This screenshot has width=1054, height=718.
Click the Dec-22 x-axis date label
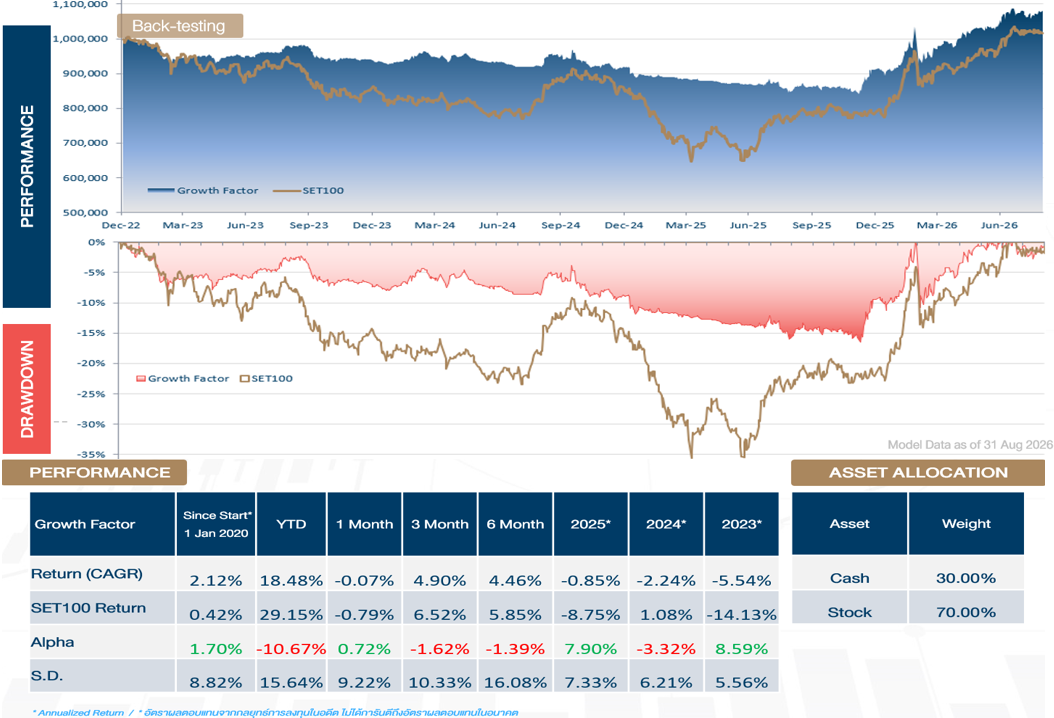121,225
